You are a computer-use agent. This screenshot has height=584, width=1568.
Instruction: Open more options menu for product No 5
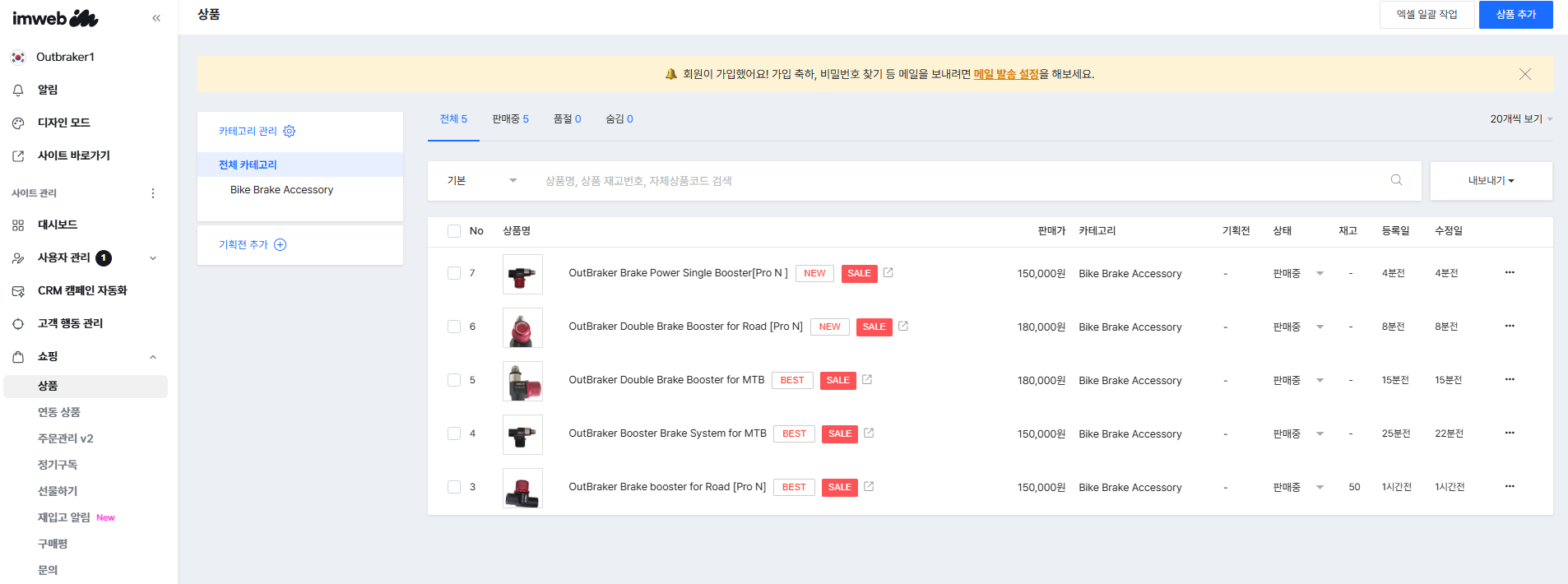point(1510,379)
